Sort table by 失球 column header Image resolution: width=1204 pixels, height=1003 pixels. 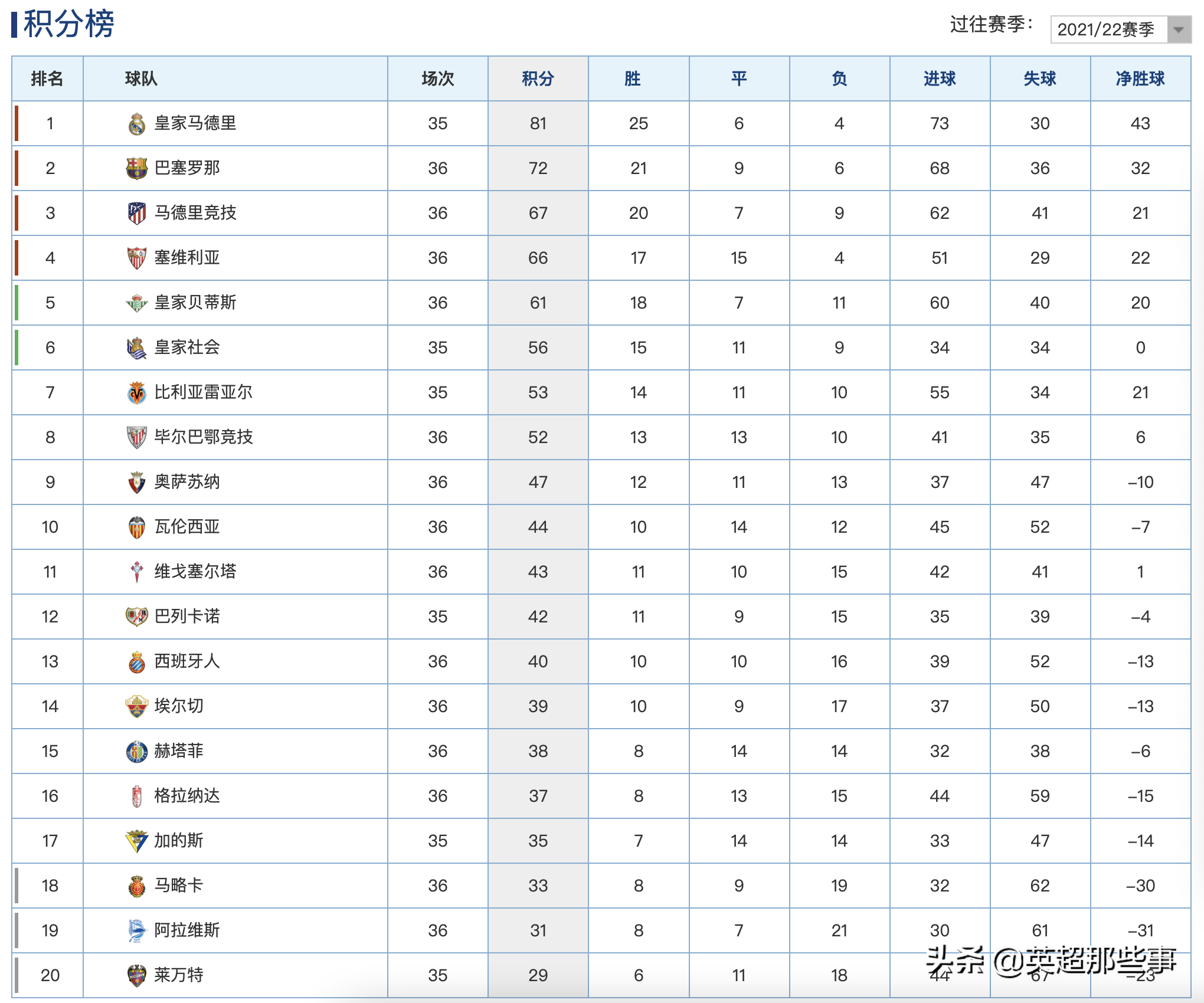[x=1040, y=78]
